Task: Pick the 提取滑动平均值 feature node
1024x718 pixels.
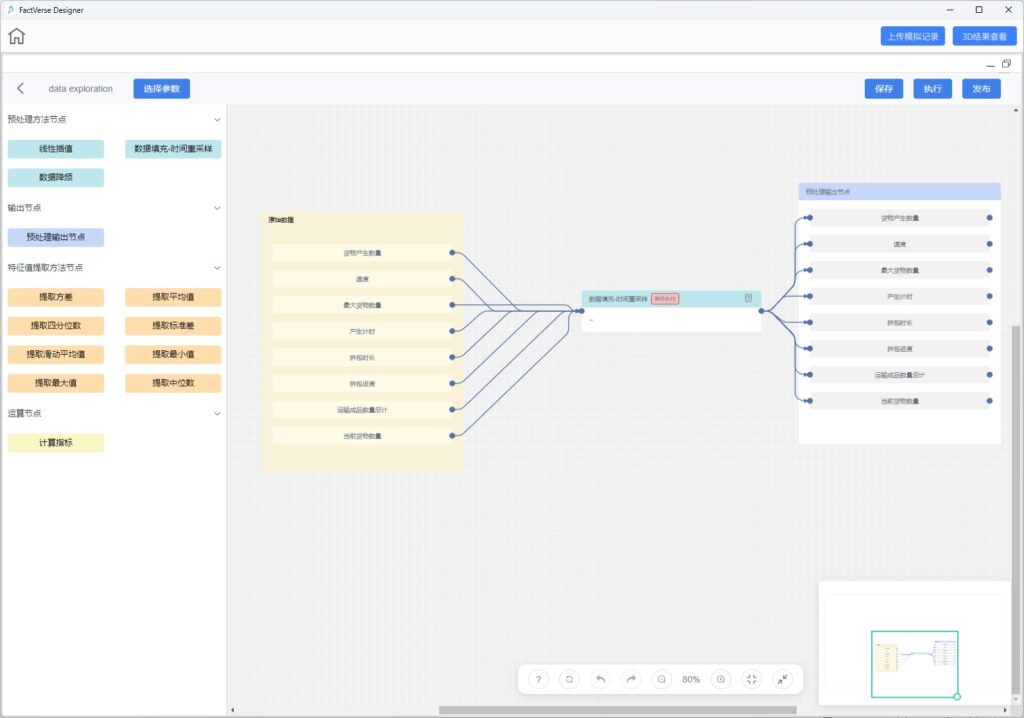Action: (x=56, y=354)
